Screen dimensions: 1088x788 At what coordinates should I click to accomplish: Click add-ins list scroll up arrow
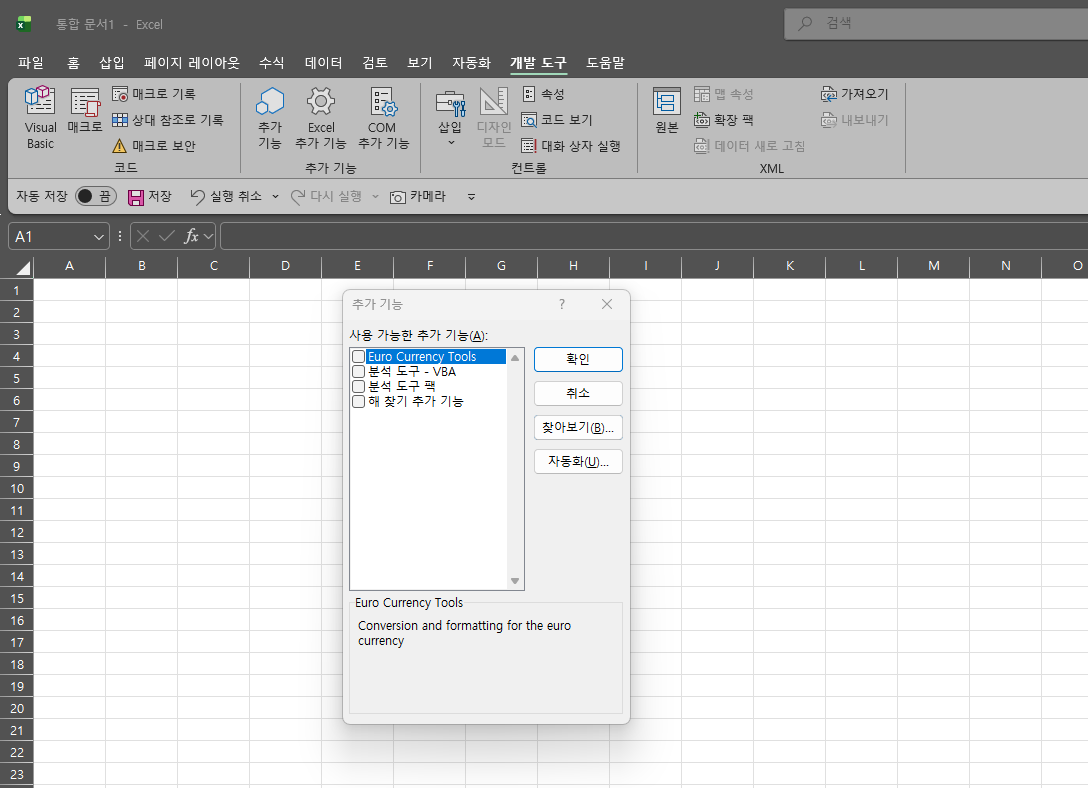(x=515, y=358)
